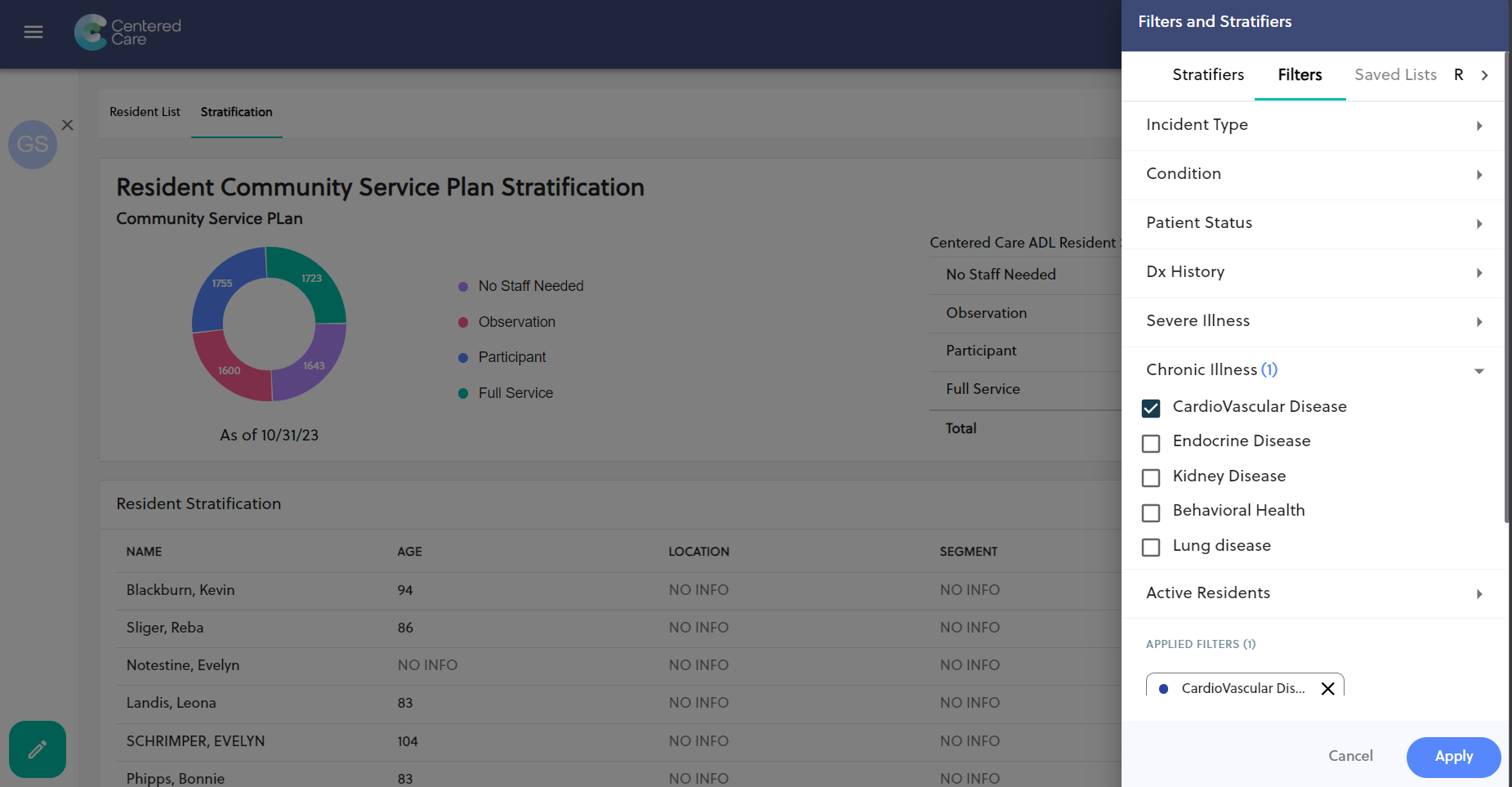The height and width of the screenshot is (787, 1512).
Task: Uncheck the CardioVascular Disease checkbox
Action: [x=1151, y=408]
